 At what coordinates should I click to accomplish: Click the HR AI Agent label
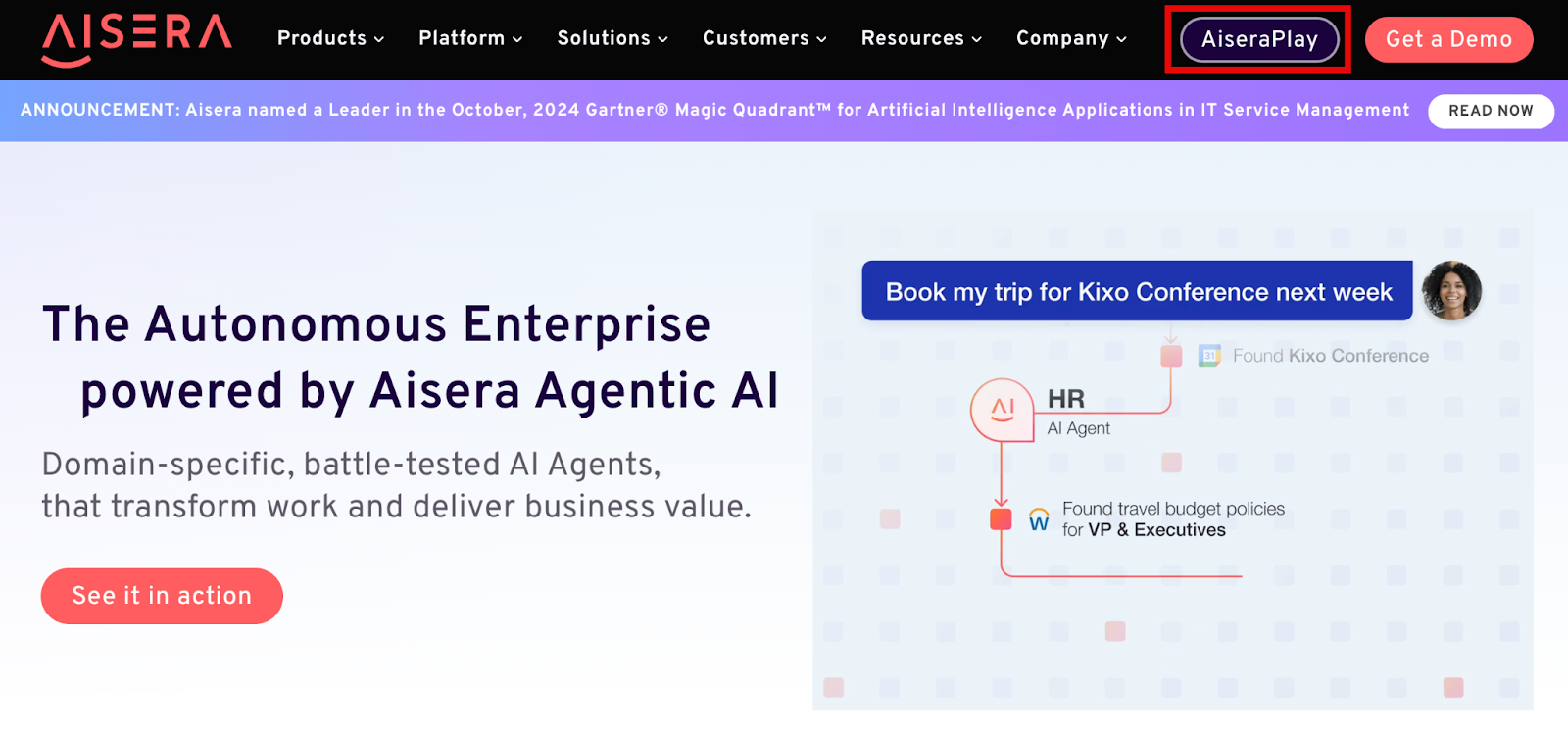[x=1077, y=412]
